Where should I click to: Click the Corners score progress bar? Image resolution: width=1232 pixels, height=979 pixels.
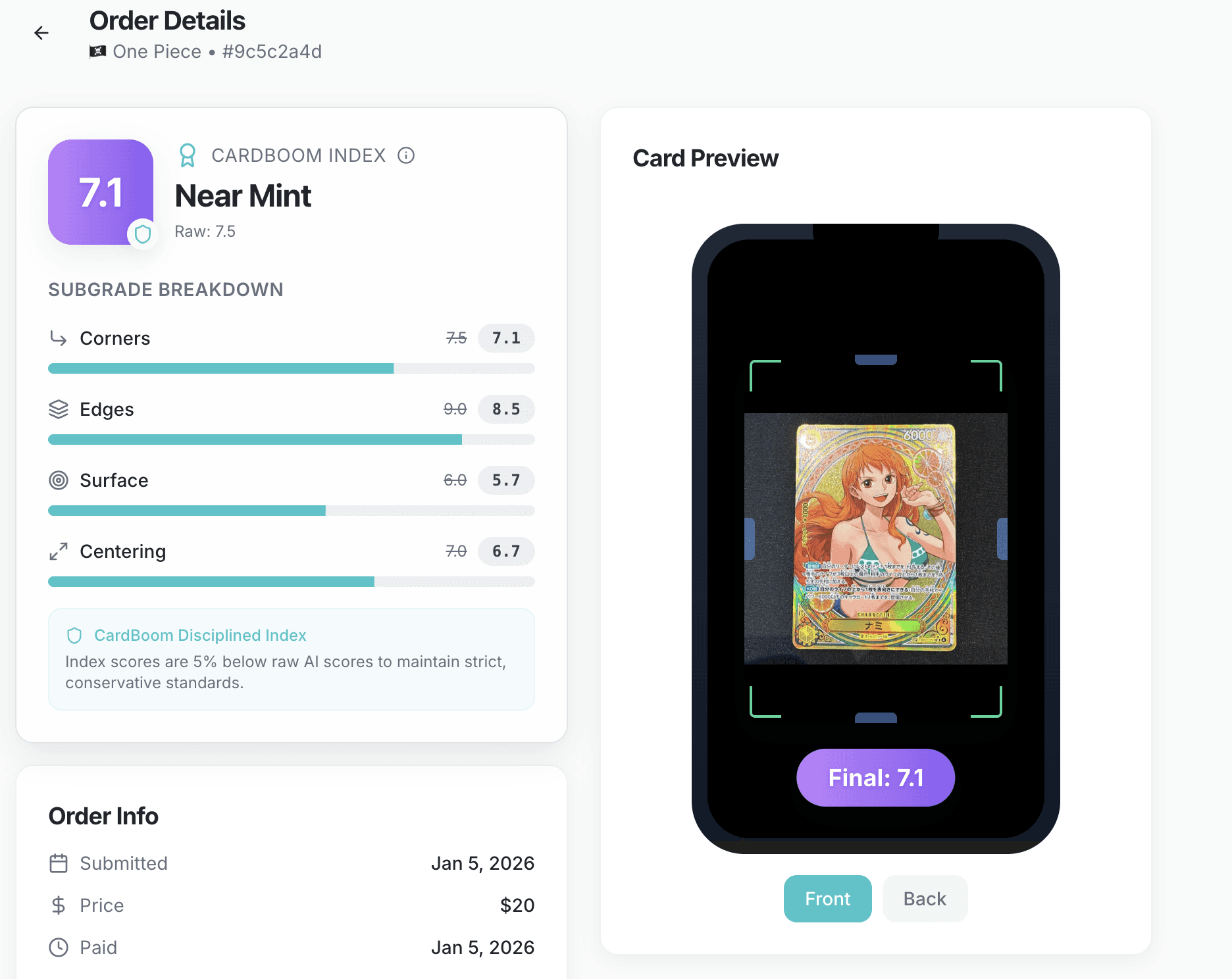tap(292, 368)
